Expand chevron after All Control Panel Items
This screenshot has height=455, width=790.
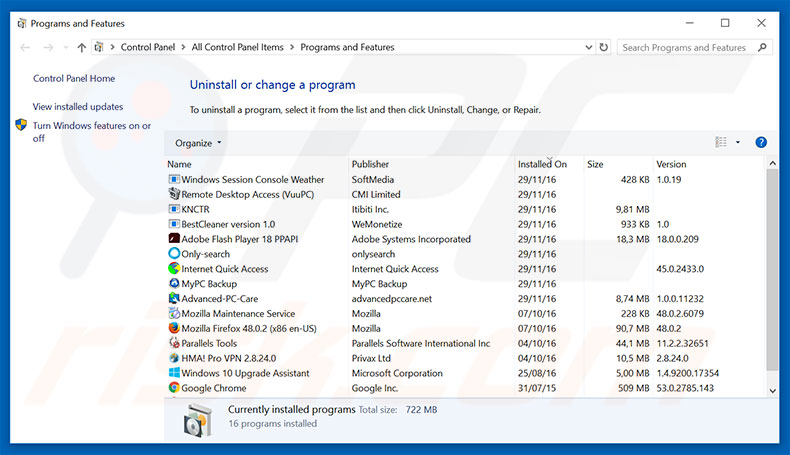pos(292,47)
